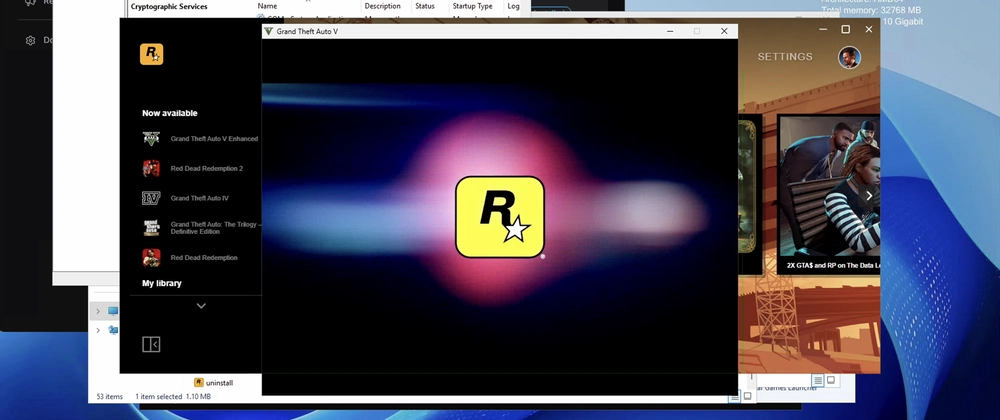The width and height of the screenshot is (1000, 420).
Task: Click the Grand Theft Auto IV icon
Action: 151,198
